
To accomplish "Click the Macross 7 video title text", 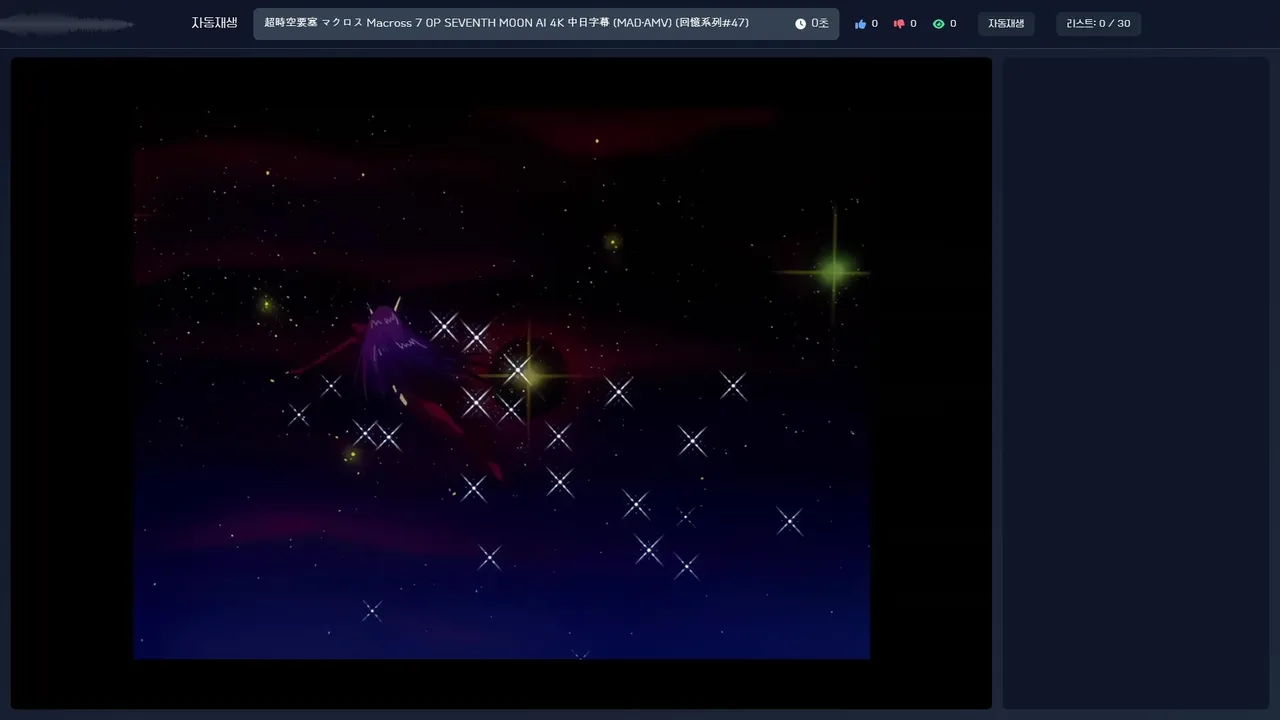I will tap(506, 23).
